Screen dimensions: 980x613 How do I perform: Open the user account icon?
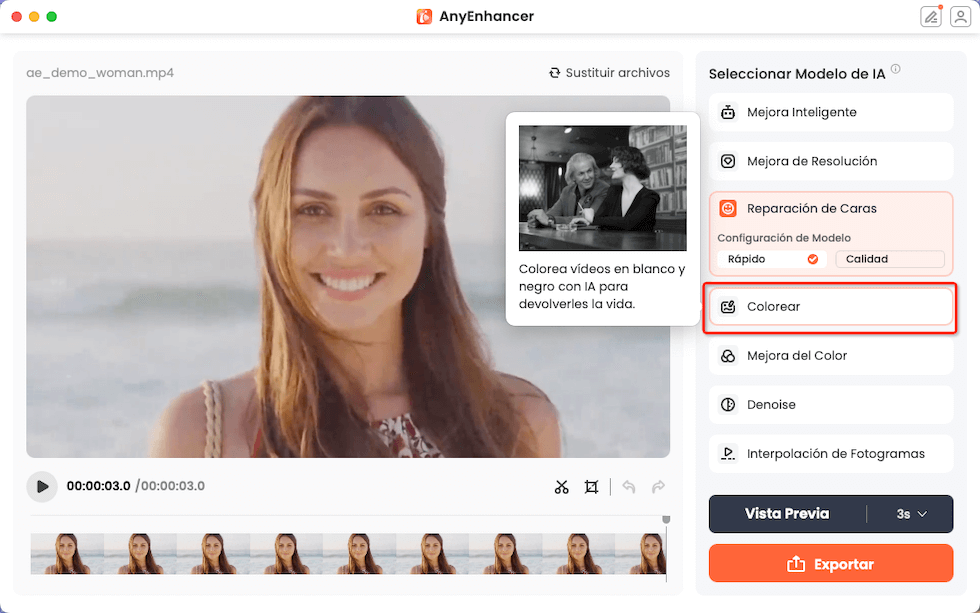coord(962,16)
